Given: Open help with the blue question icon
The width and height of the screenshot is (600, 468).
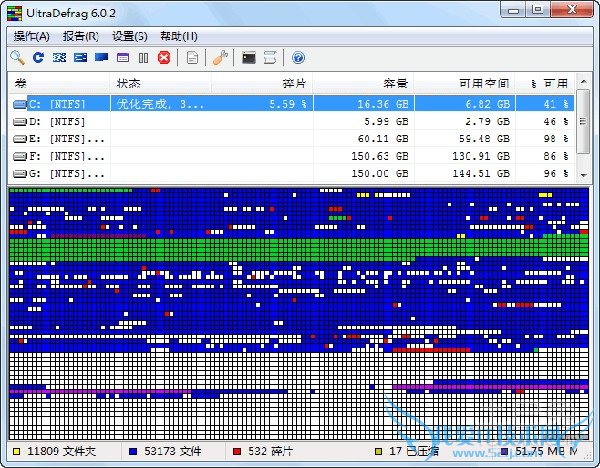Looking at the screenshot, I should click(x=298, y=58).
